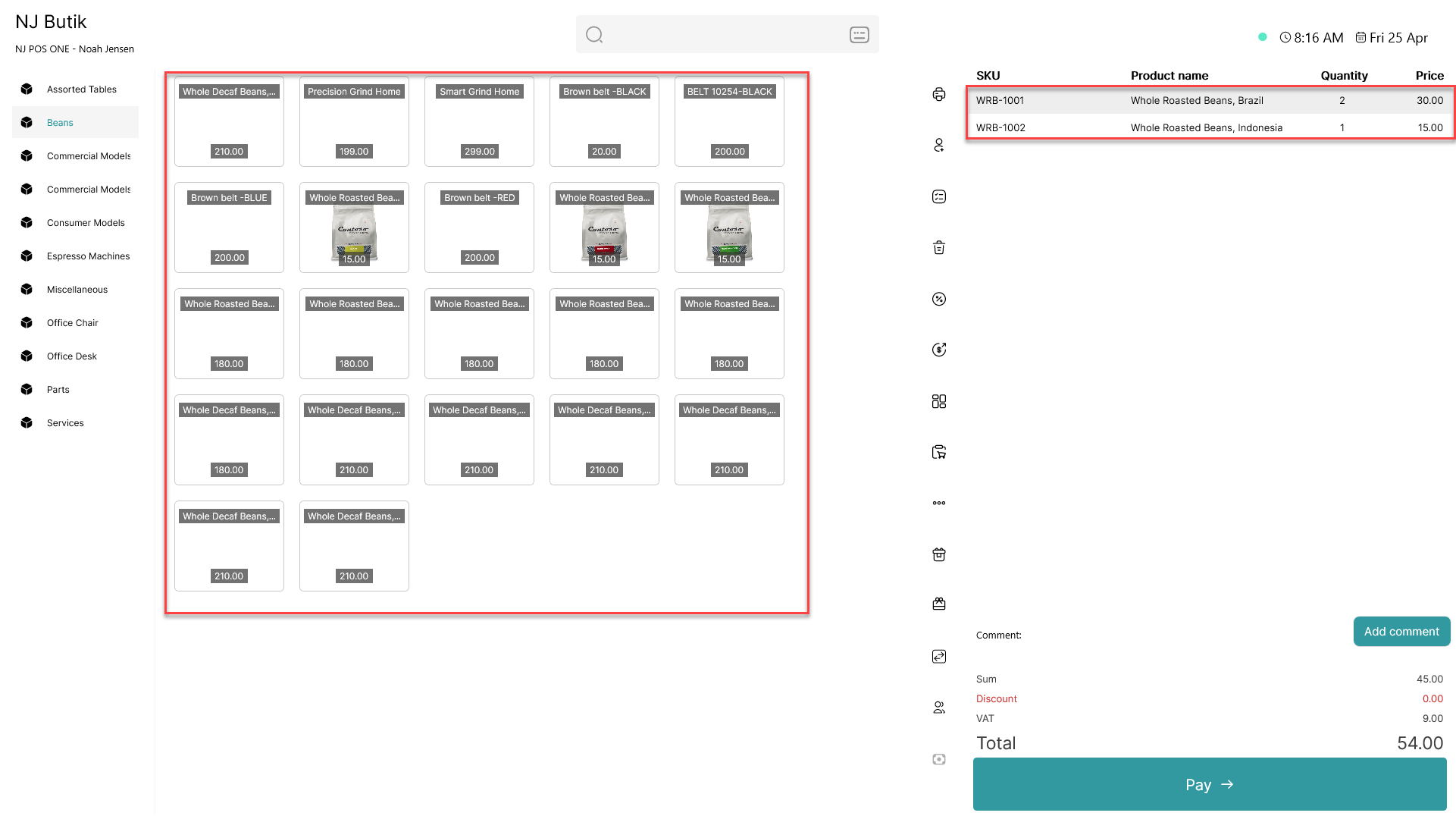Screen dimensions: 1456x819
Task: Click the percent discount icon
Action: pos(939,299)
